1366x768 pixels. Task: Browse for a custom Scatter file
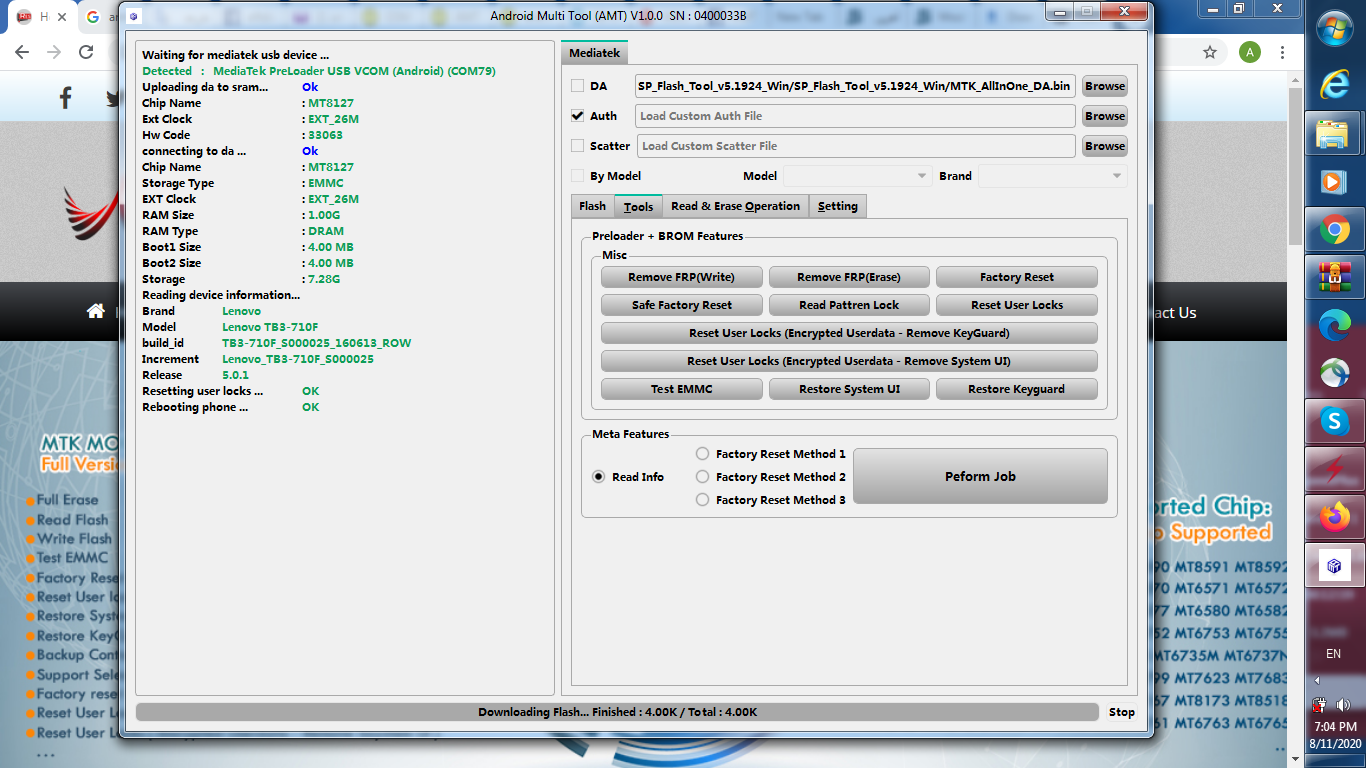click(1105, 146)
